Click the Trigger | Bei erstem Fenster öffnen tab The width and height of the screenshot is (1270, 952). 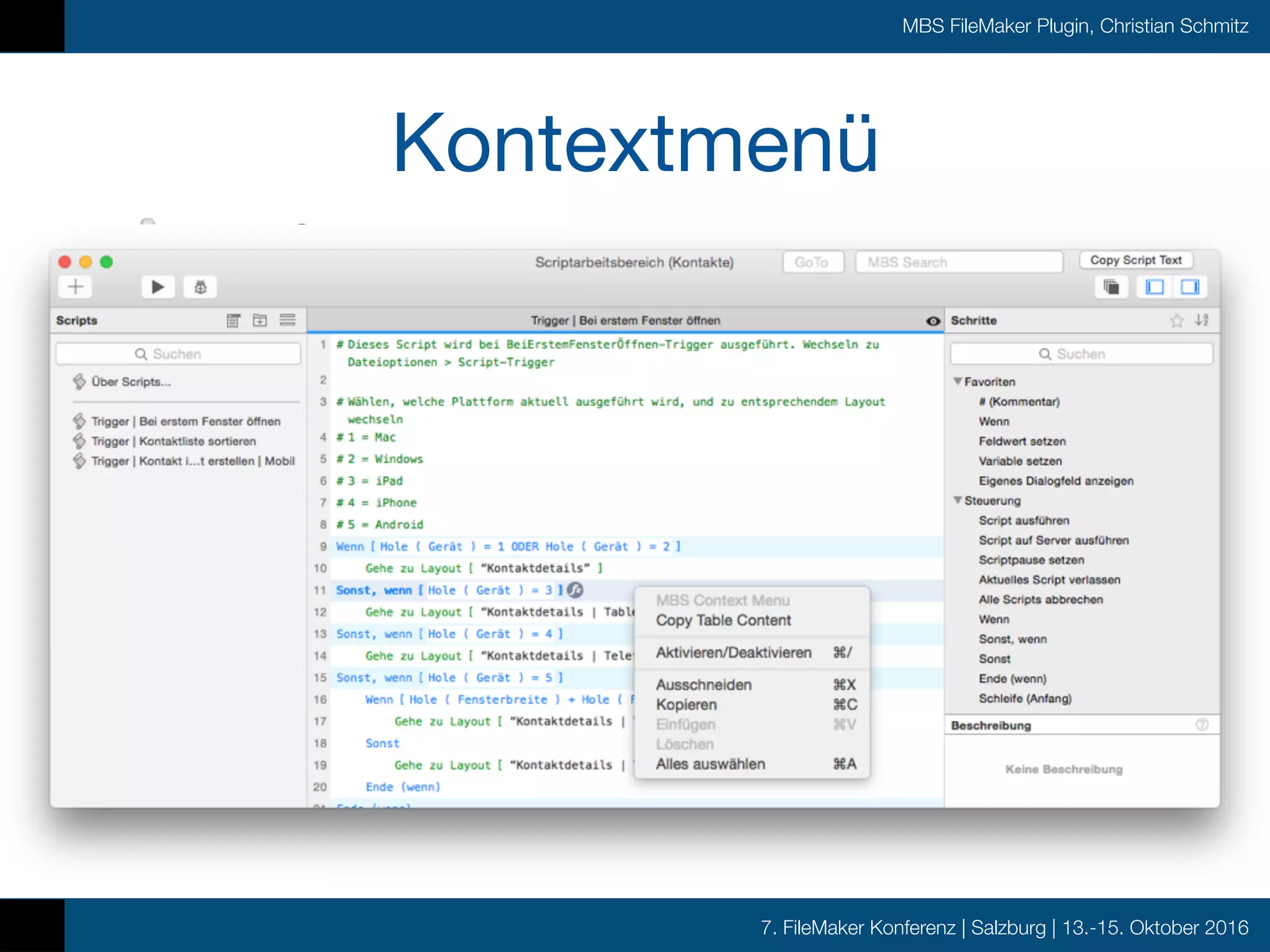[x=625, y=320]
